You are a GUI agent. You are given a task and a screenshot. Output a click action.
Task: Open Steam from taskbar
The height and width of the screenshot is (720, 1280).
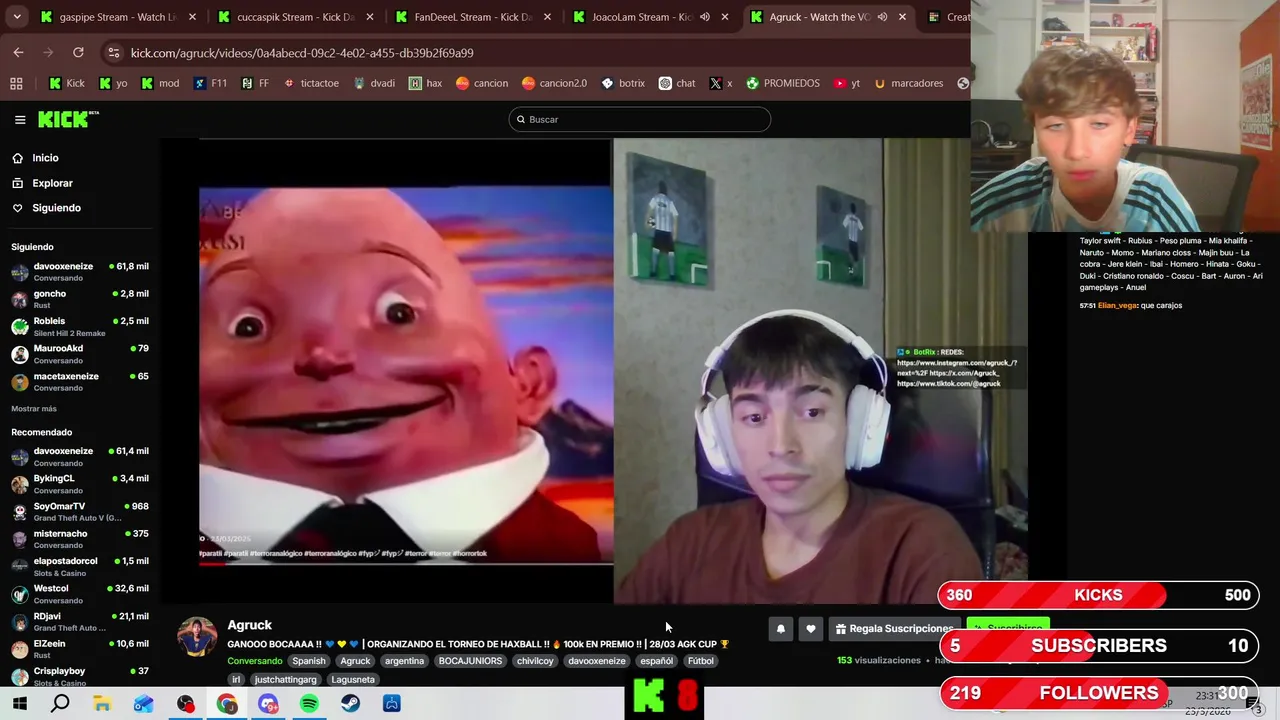click(350, 704)
